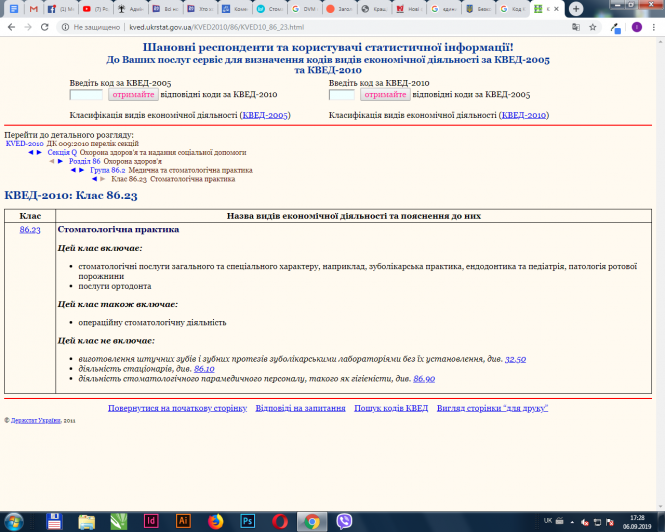Open Photoshop from the taskbar
The width and height of the screenshot is (665, 532).
(x=247, y=520)
